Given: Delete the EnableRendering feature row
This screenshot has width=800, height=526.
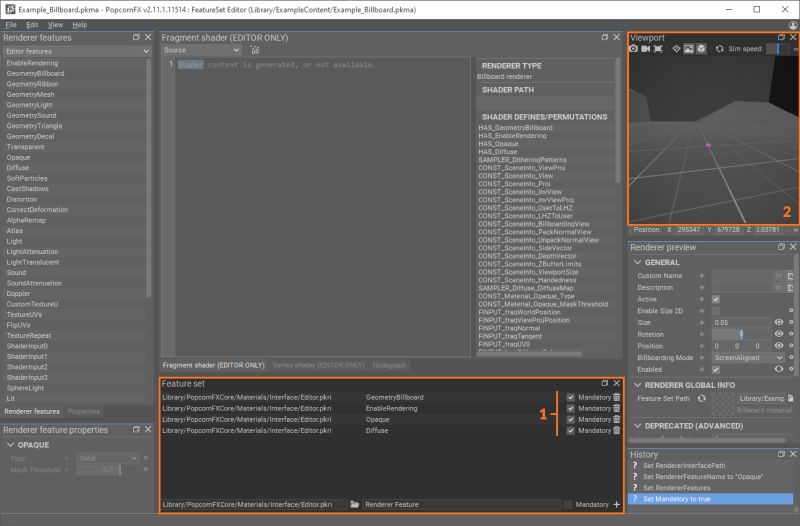Looking at the screenshot, I should pos(616,408).
